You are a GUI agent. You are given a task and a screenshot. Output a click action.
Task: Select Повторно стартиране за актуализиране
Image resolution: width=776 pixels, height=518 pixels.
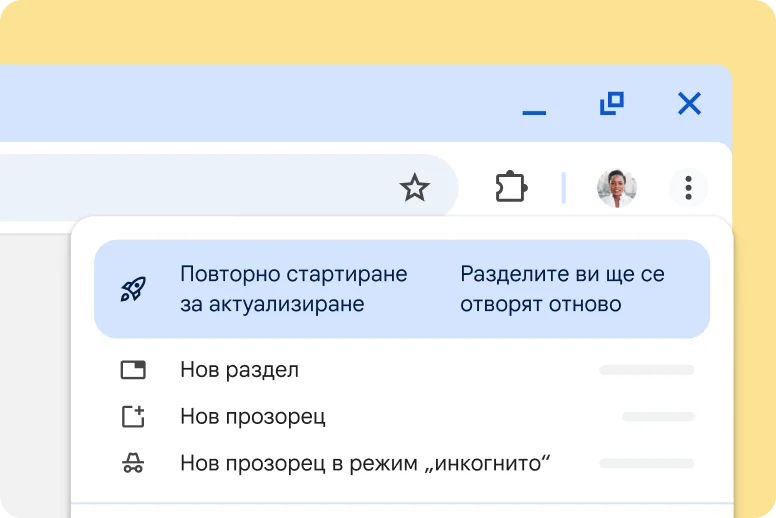(293, 289)
